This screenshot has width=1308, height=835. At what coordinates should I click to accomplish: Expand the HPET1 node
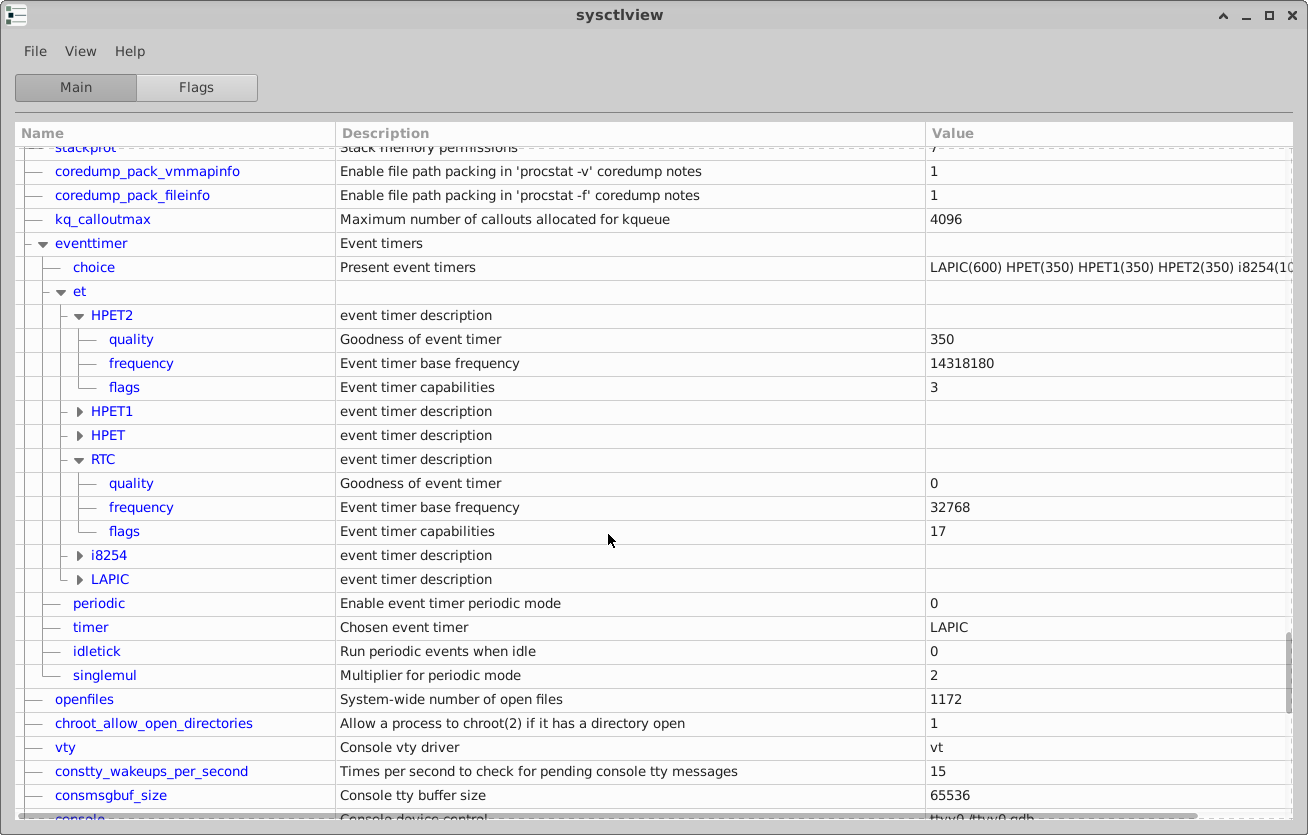pyautogui.click(x=79, y=412)
